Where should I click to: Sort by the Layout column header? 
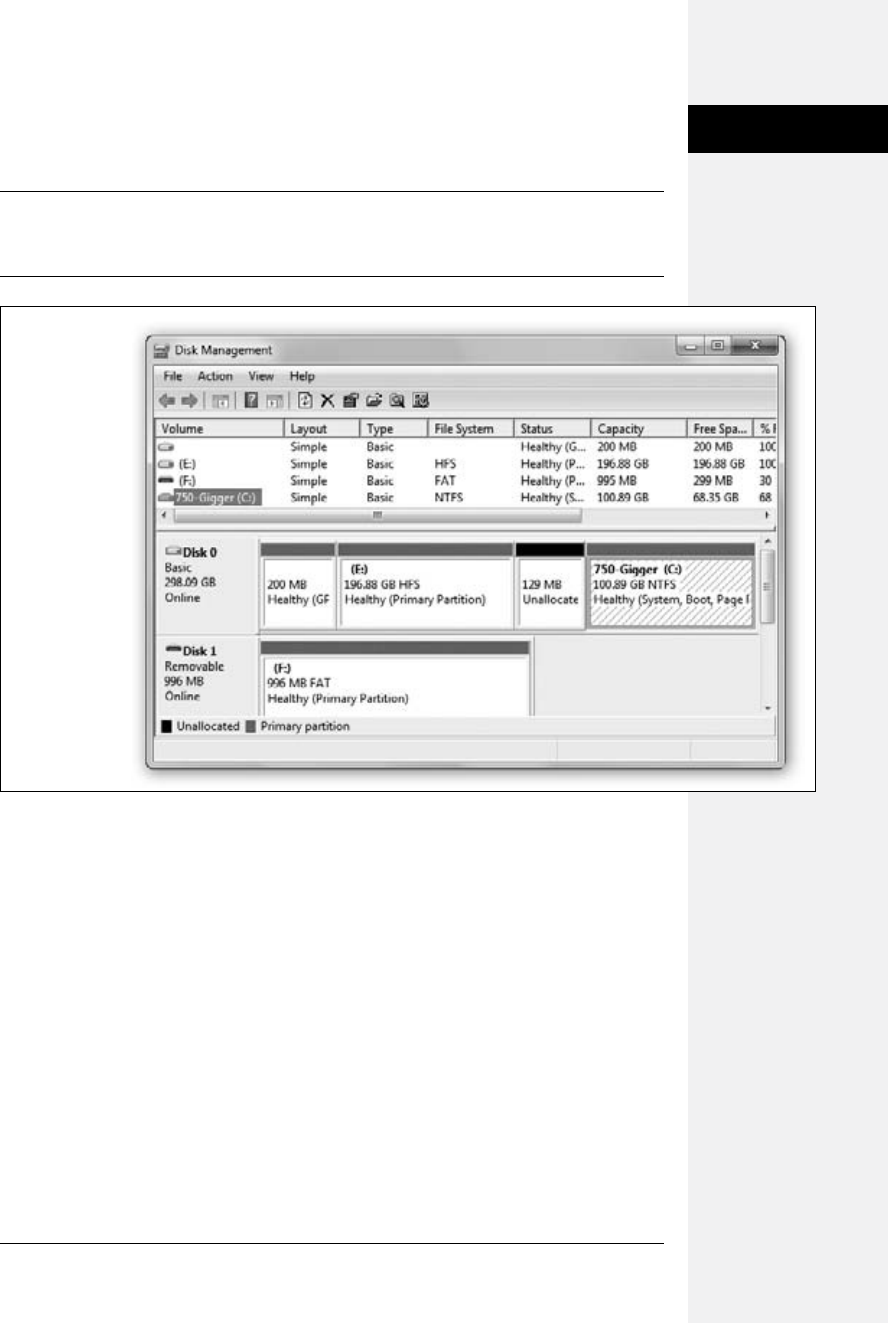pos(321,429)
